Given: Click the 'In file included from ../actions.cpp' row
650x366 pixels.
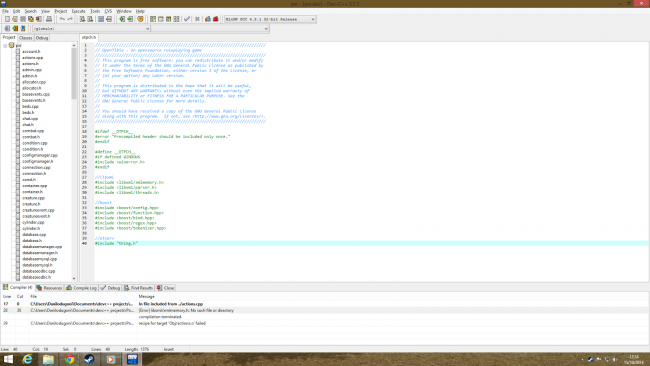Looking at the screenshot, I should 325,304.
